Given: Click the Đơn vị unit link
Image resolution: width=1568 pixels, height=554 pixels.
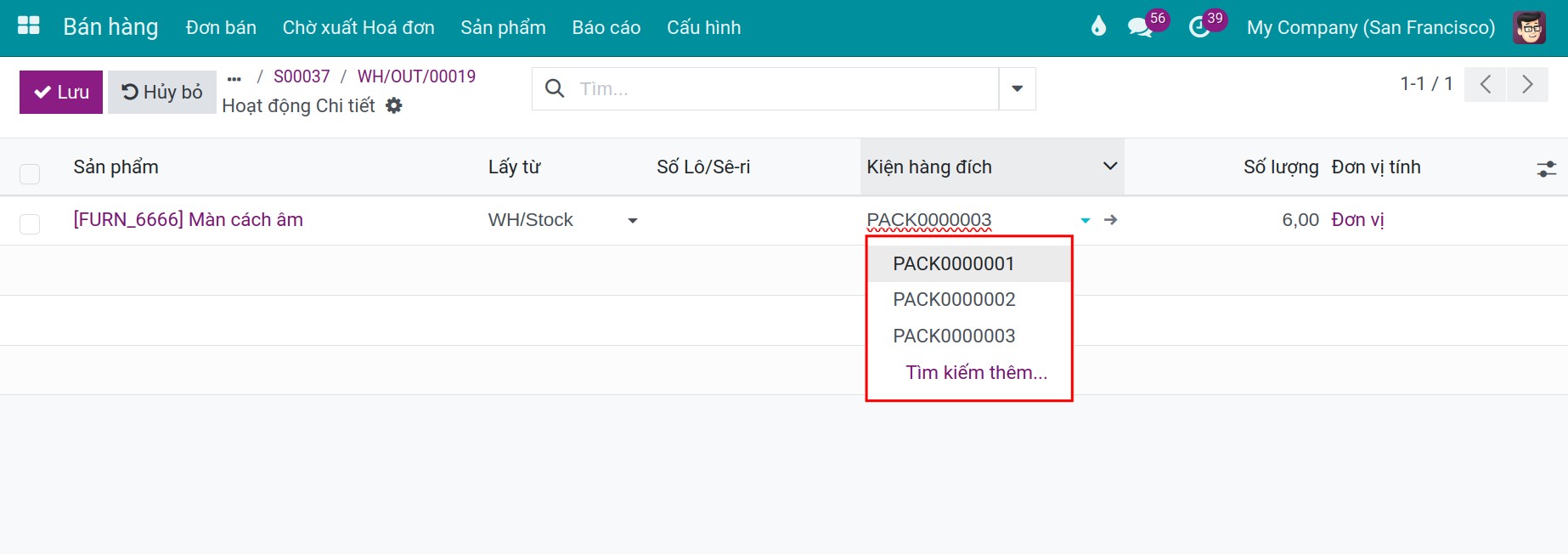Looking at the screenshot, I should (x=1357, y=219).
